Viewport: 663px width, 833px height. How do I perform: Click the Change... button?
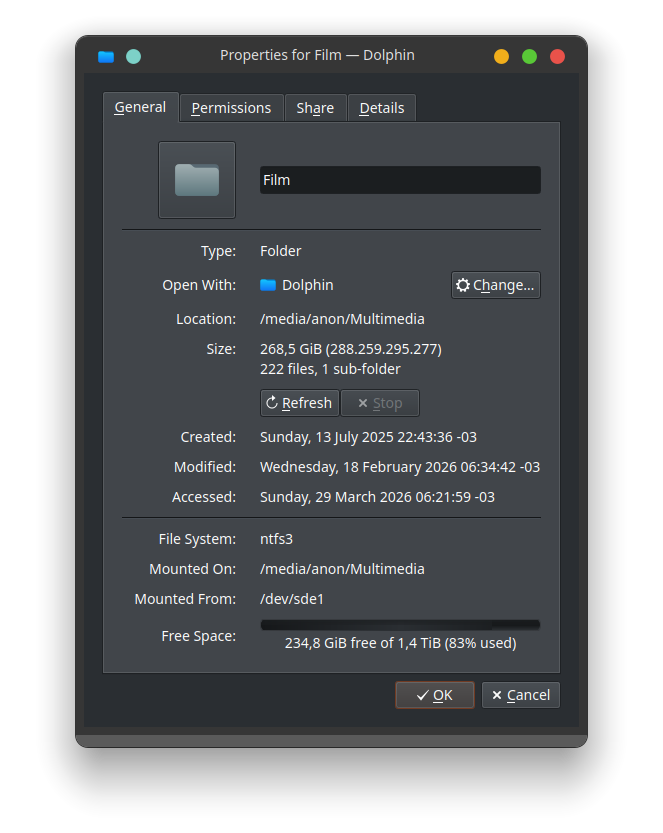496,285
